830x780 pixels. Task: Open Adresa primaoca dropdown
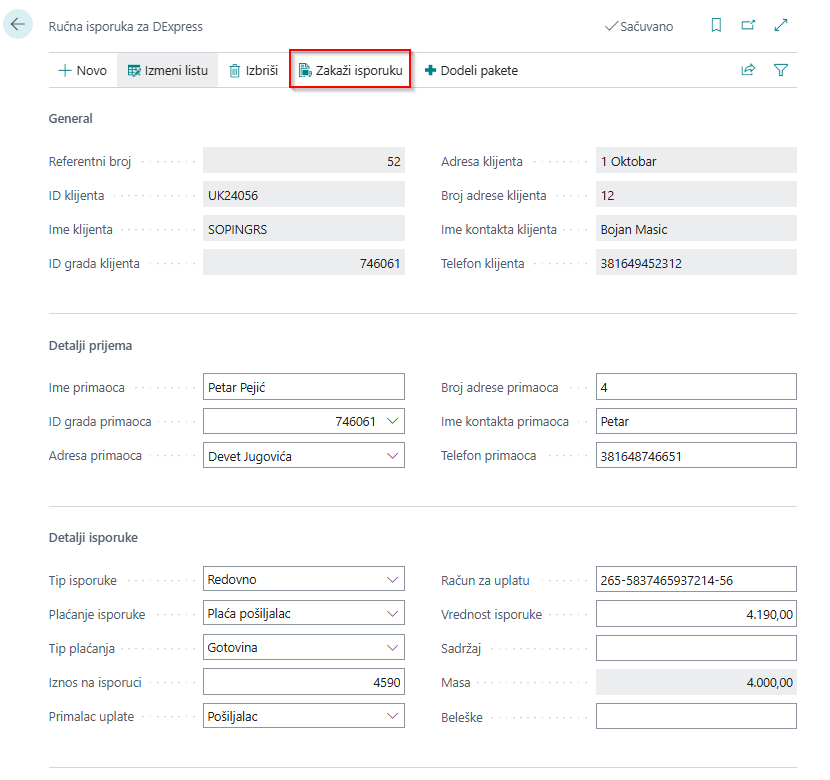391,456
